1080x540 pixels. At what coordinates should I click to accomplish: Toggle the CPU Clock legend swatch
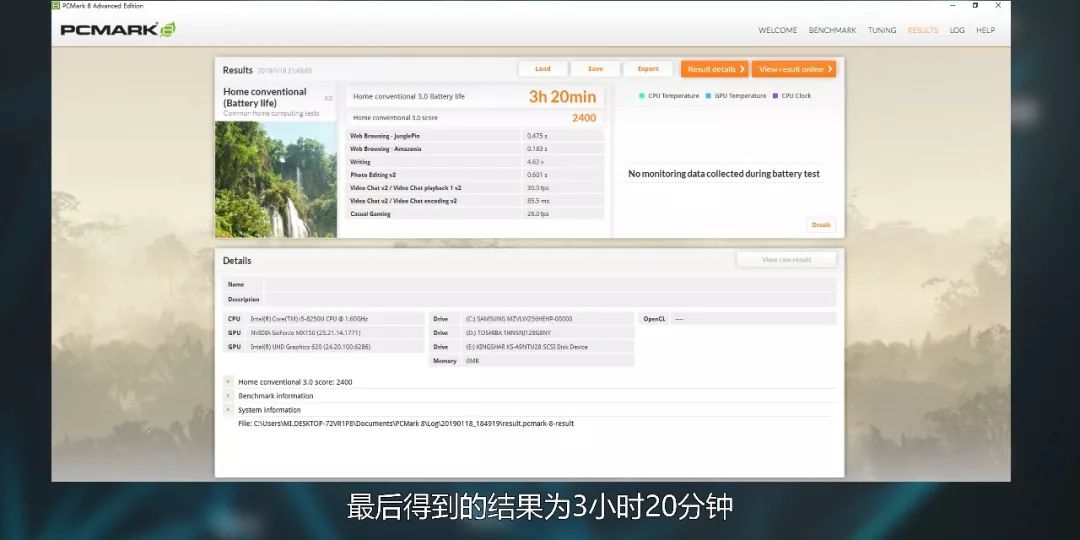pyautogui.click(x=775, y=96)
